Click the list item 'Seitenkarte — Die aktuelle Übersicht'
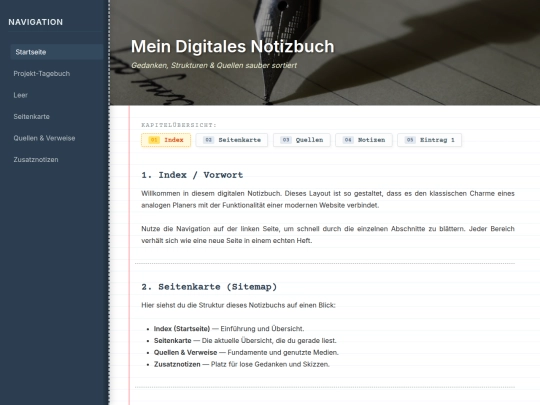 pos(245,341)
